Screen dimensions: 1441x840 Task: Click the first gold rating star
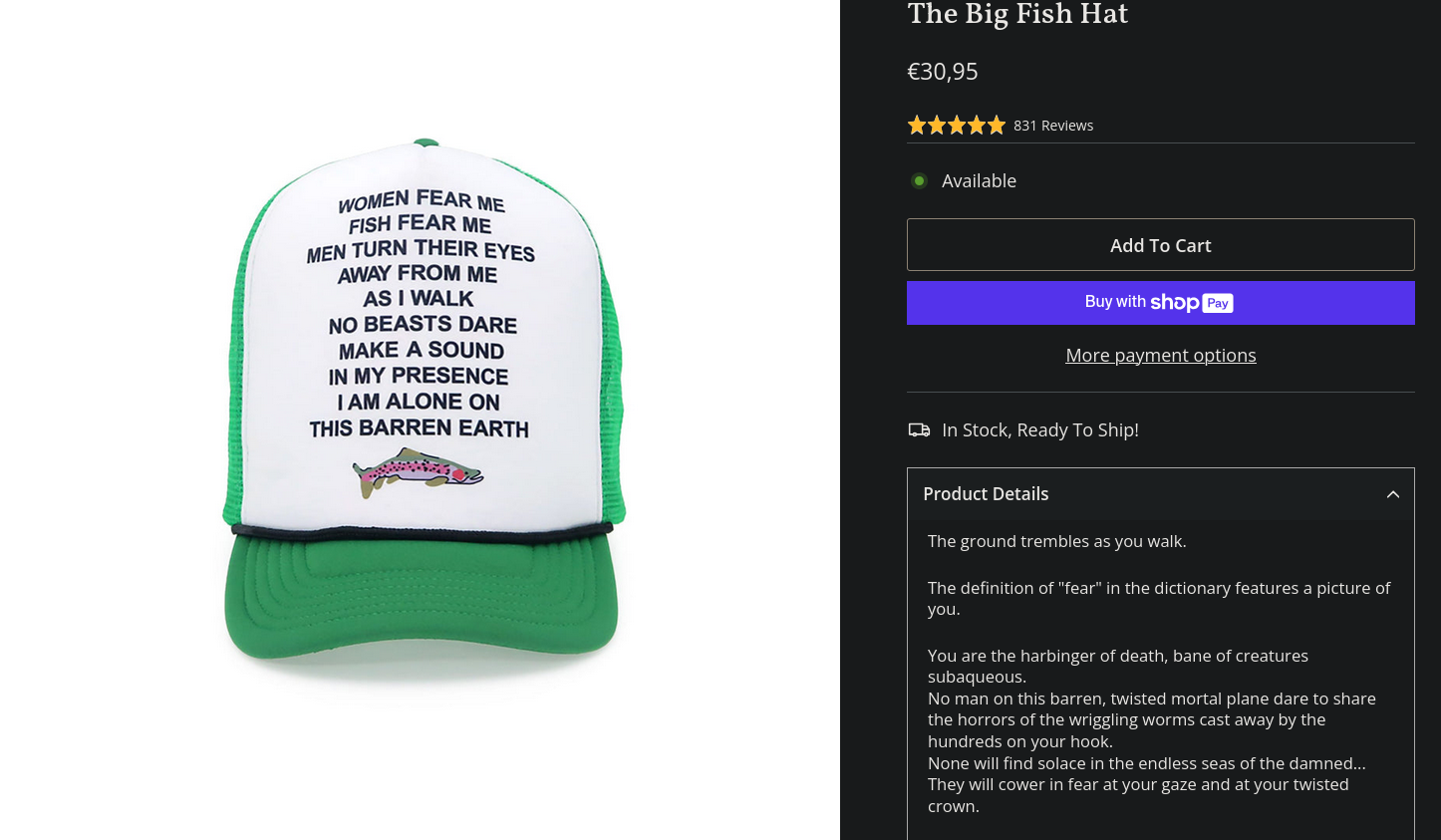(x=917, y=126)
